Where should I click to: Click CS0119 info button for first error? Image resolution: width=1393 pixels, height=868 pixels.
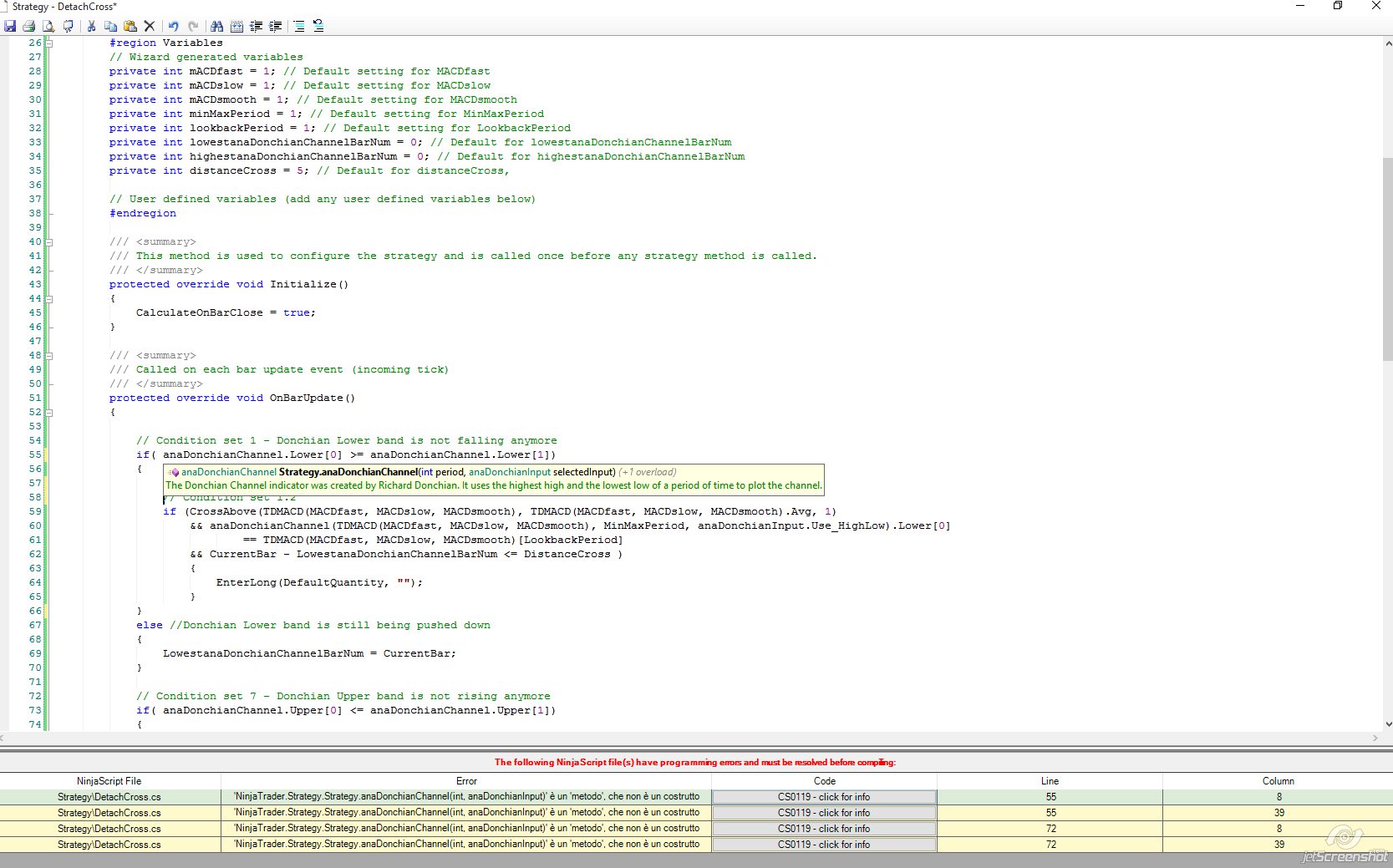point(823,797)
